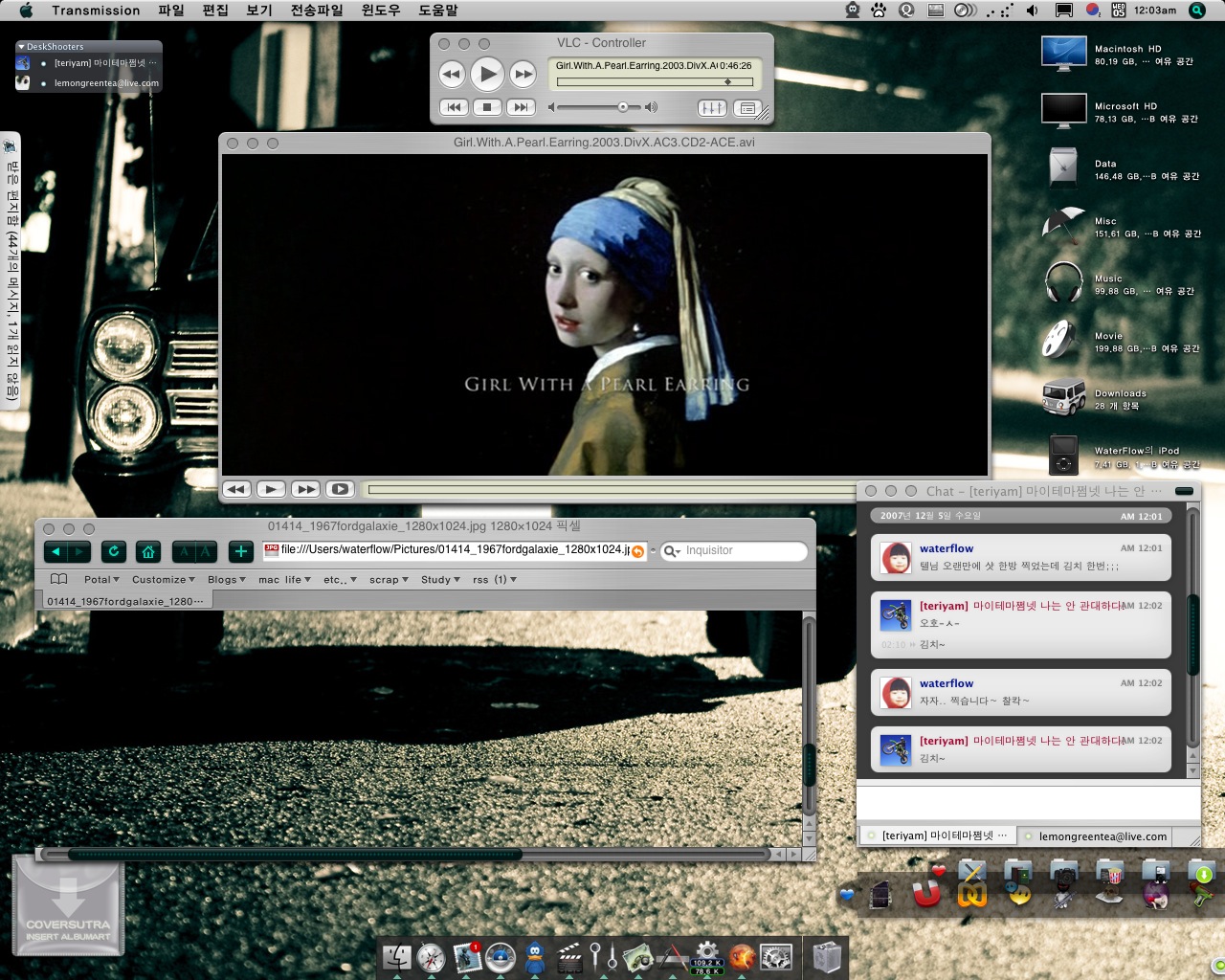Toggle fullscreen button below the video window
Screen dimensions: 1225x980
point(340,489)
